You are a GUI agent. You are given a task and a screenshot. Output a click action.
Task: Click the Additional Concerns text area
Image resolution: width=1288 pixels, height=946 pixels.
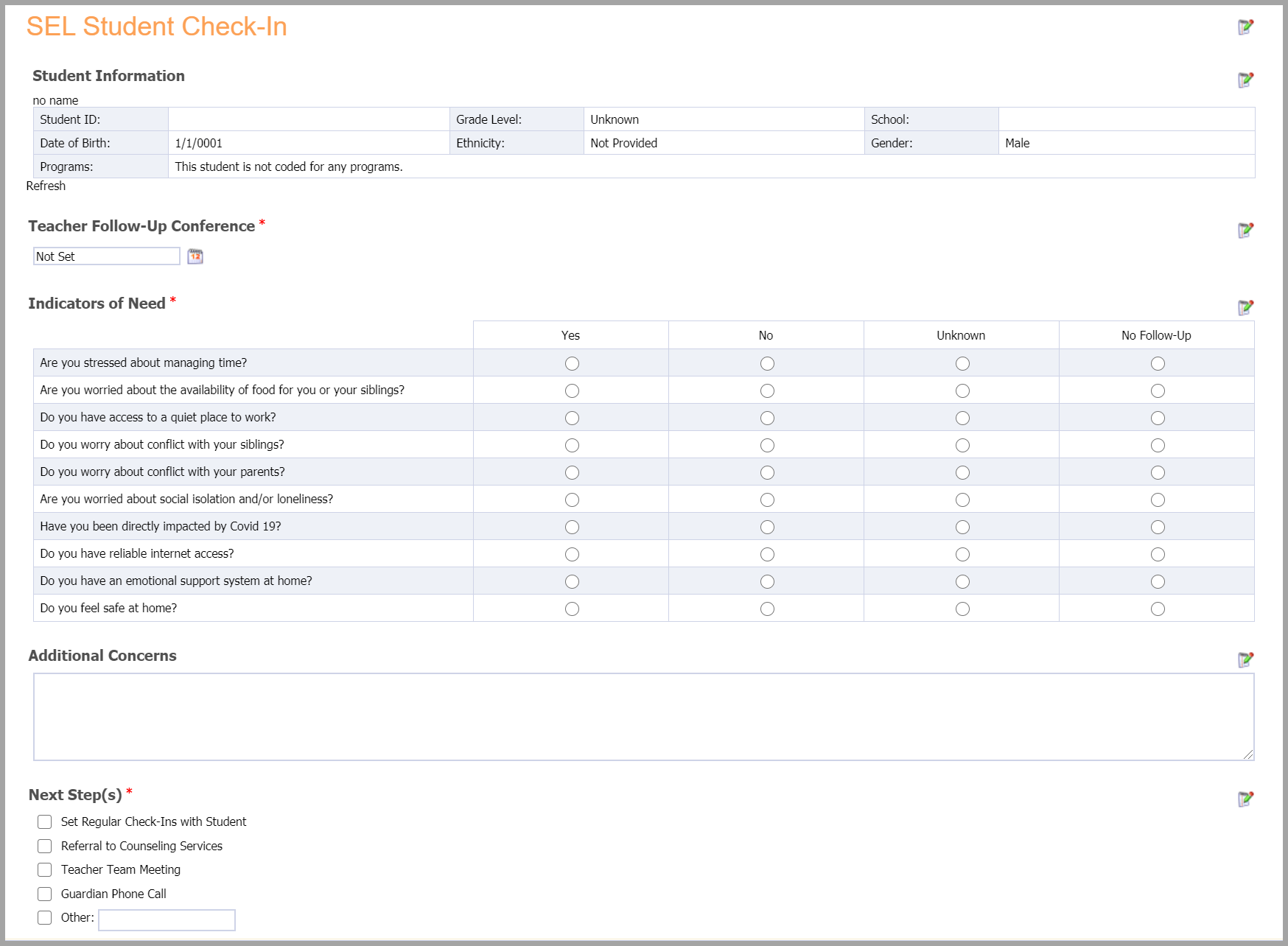(644, 717)
